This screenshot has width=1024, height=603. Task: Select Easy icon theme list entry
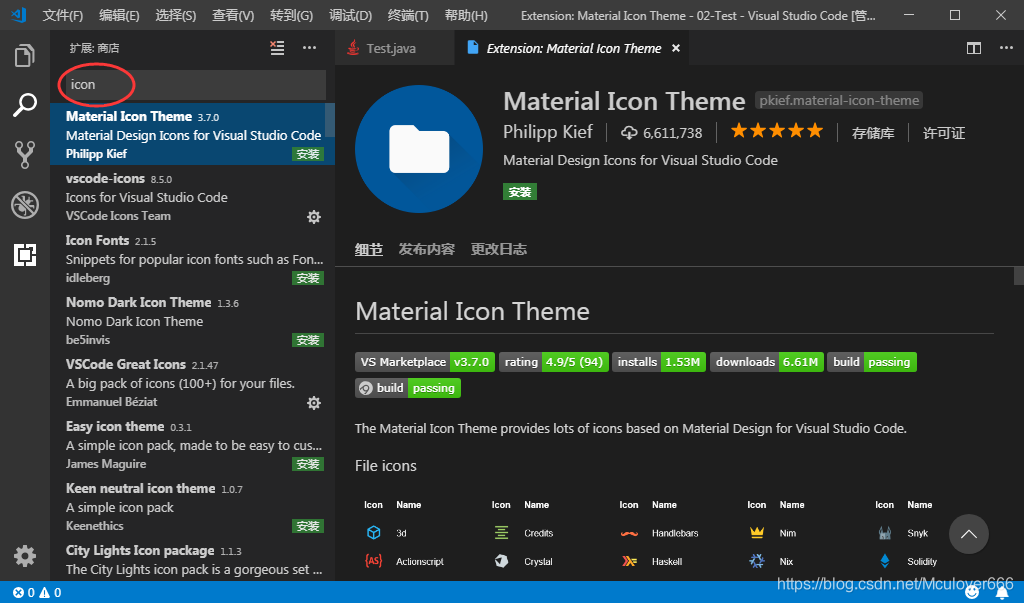[x=192, y=444]
